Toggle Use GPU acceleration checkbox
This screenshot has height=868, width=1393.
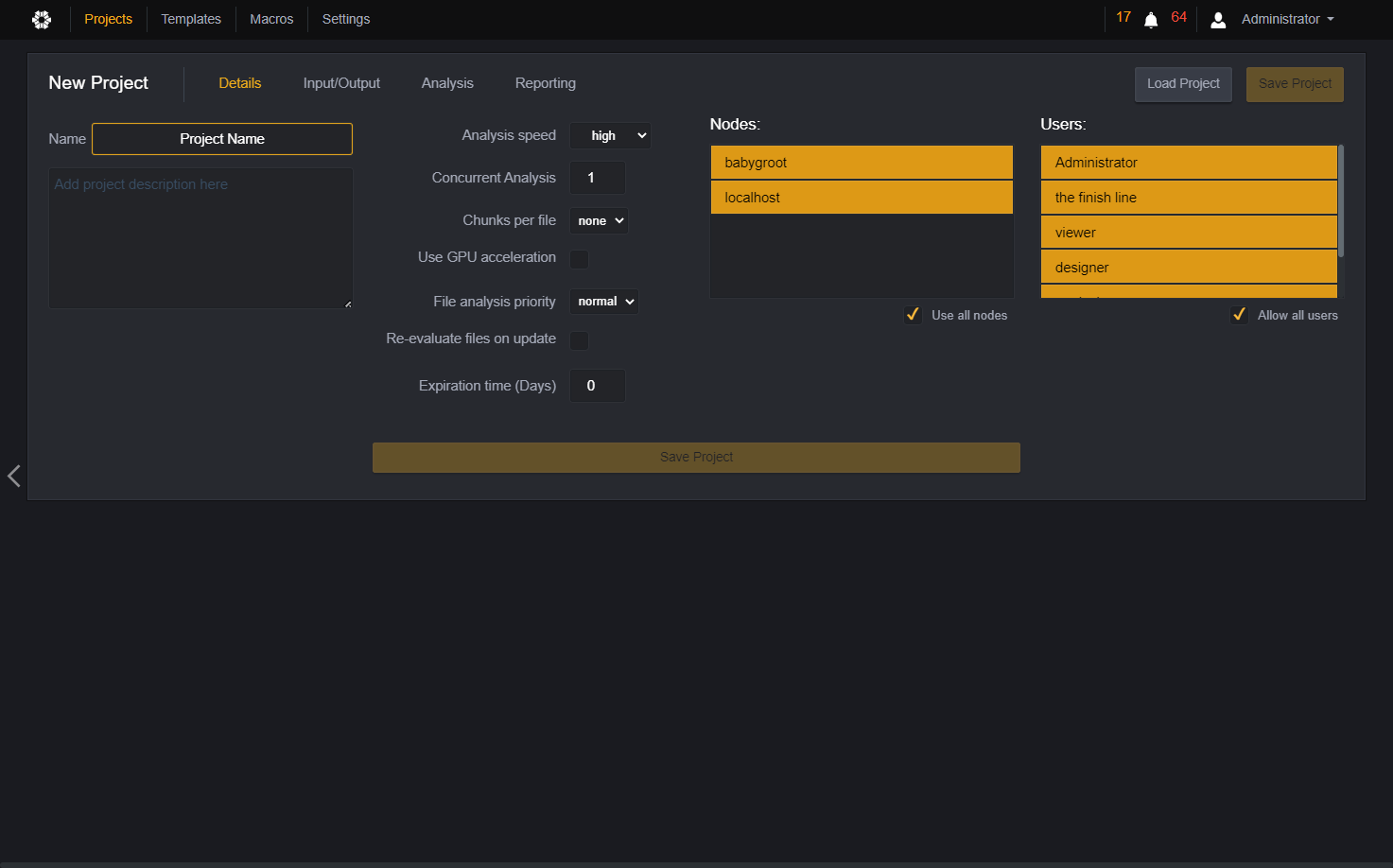(x=580, y=259)
